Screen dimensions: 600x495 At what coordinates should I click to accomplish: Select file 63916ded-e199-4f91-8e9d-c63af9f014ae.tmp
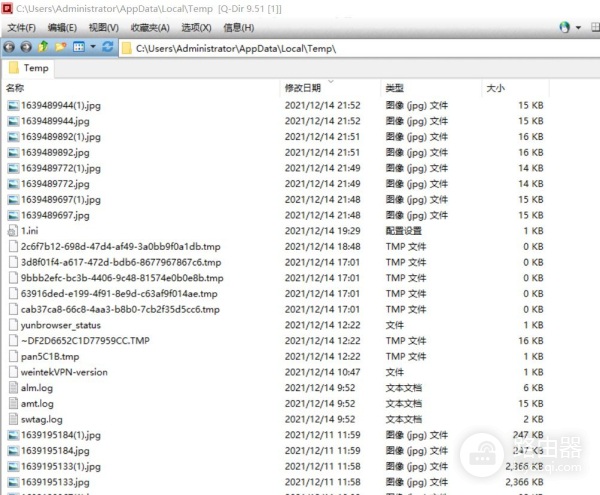click(119, 293)
